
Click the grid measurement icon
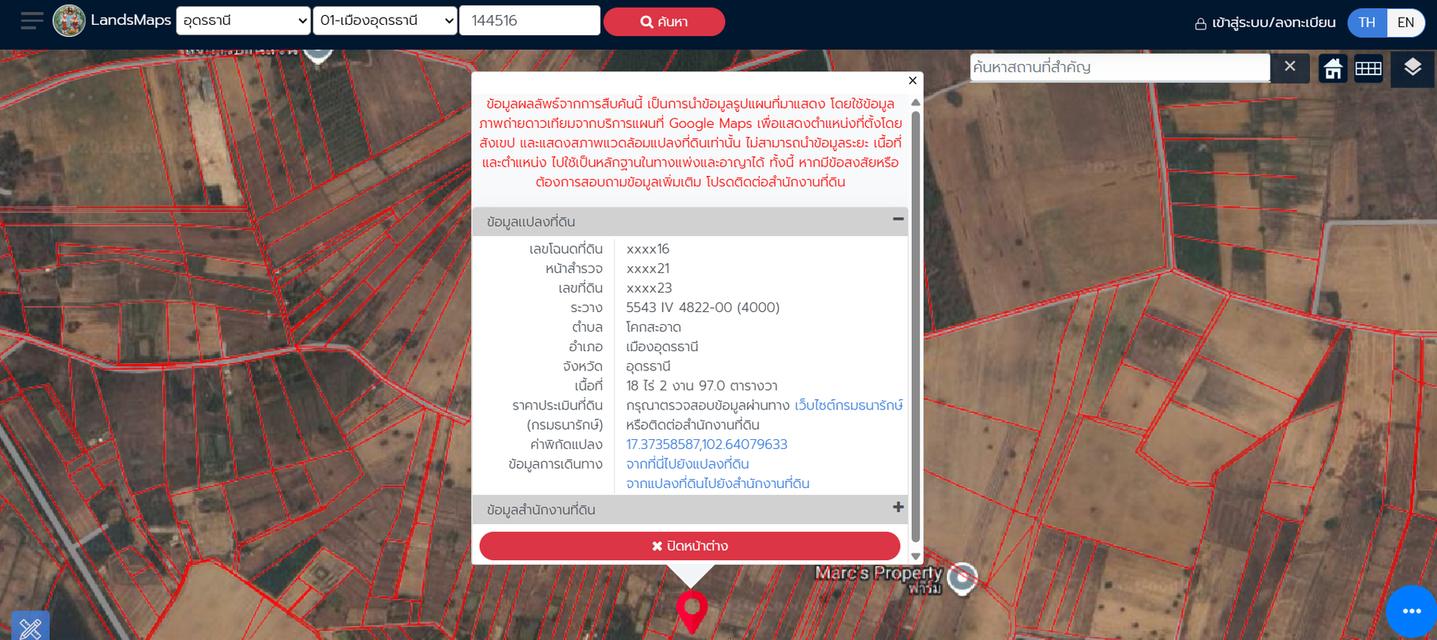1368,68
